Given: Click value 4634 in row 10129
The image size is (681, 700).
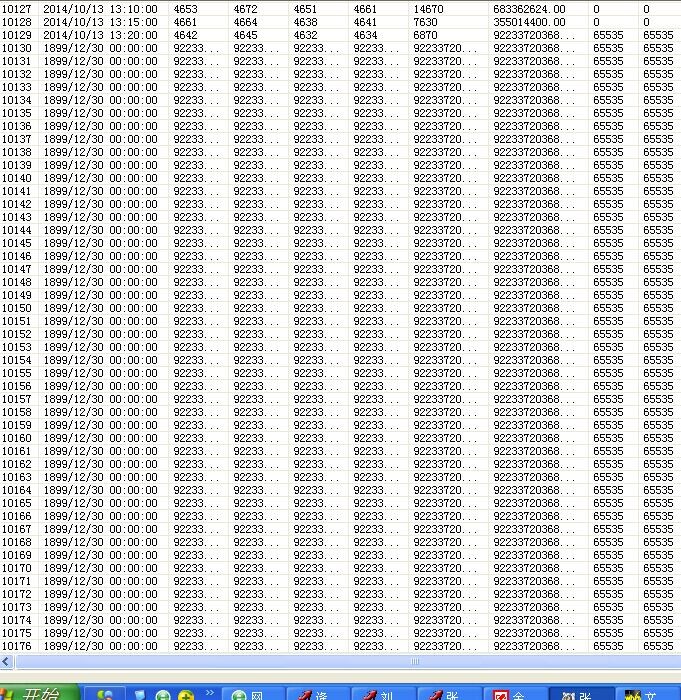Looking at the screenshot, I should pyautogui.click(x=365, y=35).
